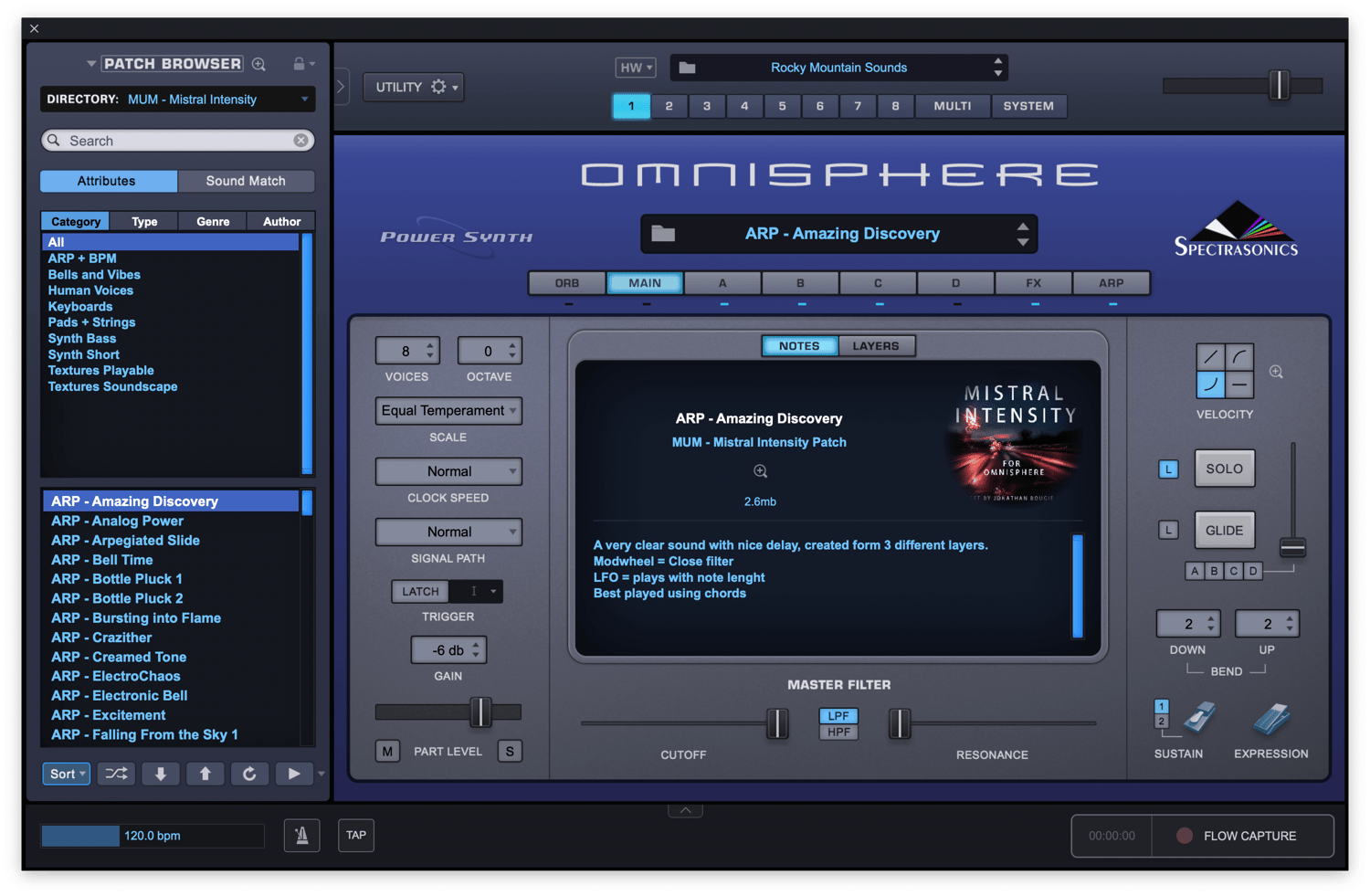Toggle the Part Level mute M button
1370x896 pixels.
tap(387, 751)
